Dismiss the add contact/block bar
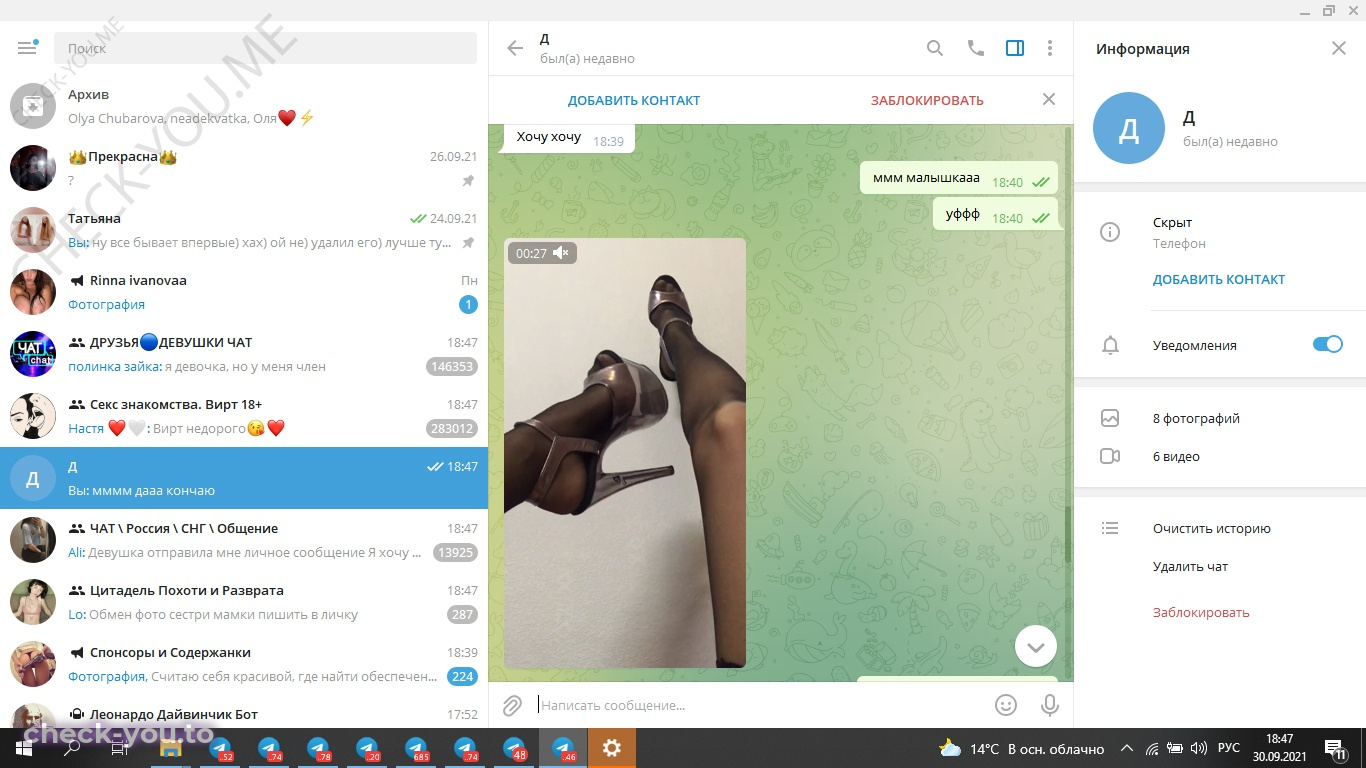Screen dimensions: 1366x768 click(x=1049, y=99)
